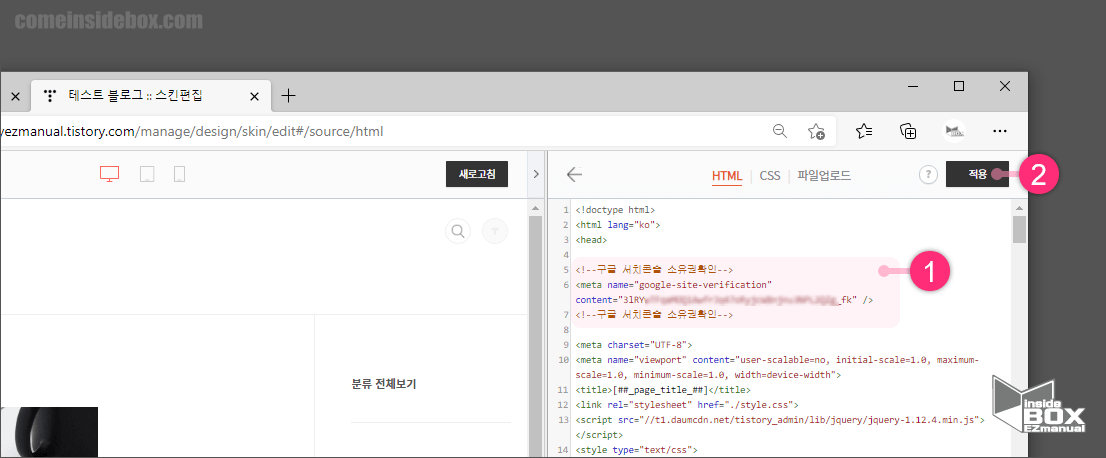Close the 테스트 블로그 스킨편집 tab
The image size is (1106, 458).
(255, 96)
